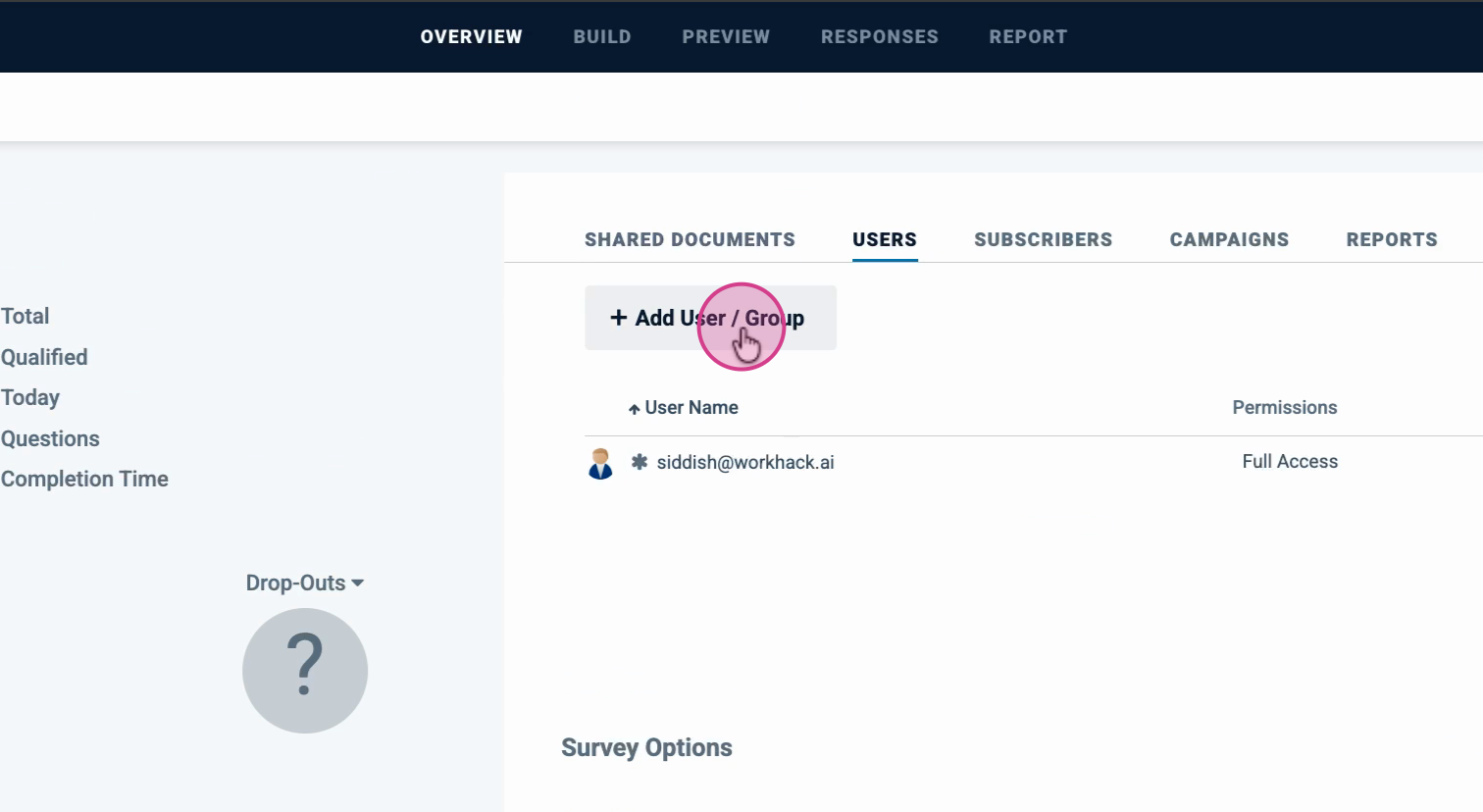Open the siddish@workhack.ai user entry

point(745,463)
